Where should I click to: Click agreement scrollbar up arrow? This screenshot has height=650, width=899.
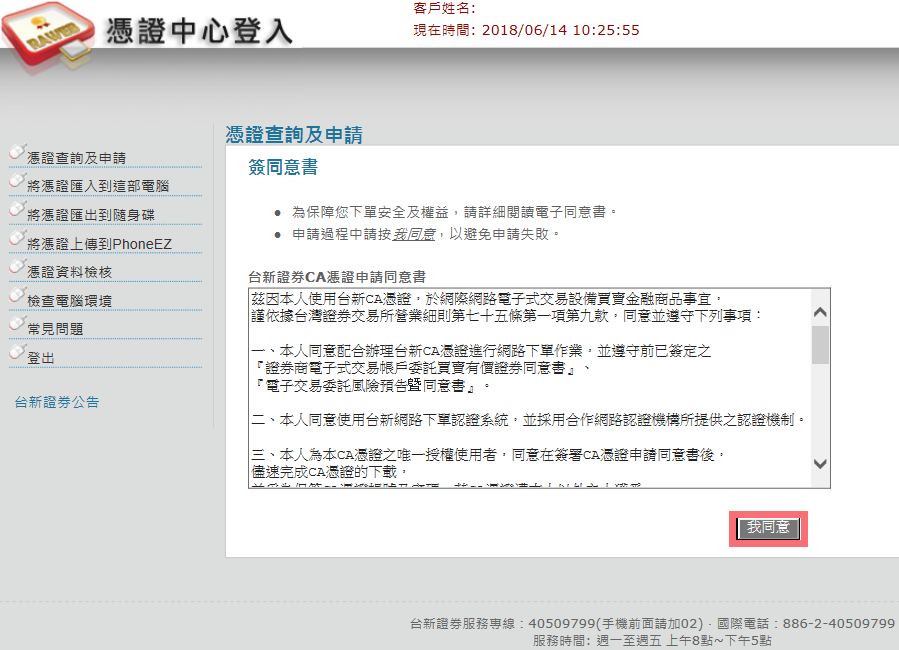(x=820, y=312)
